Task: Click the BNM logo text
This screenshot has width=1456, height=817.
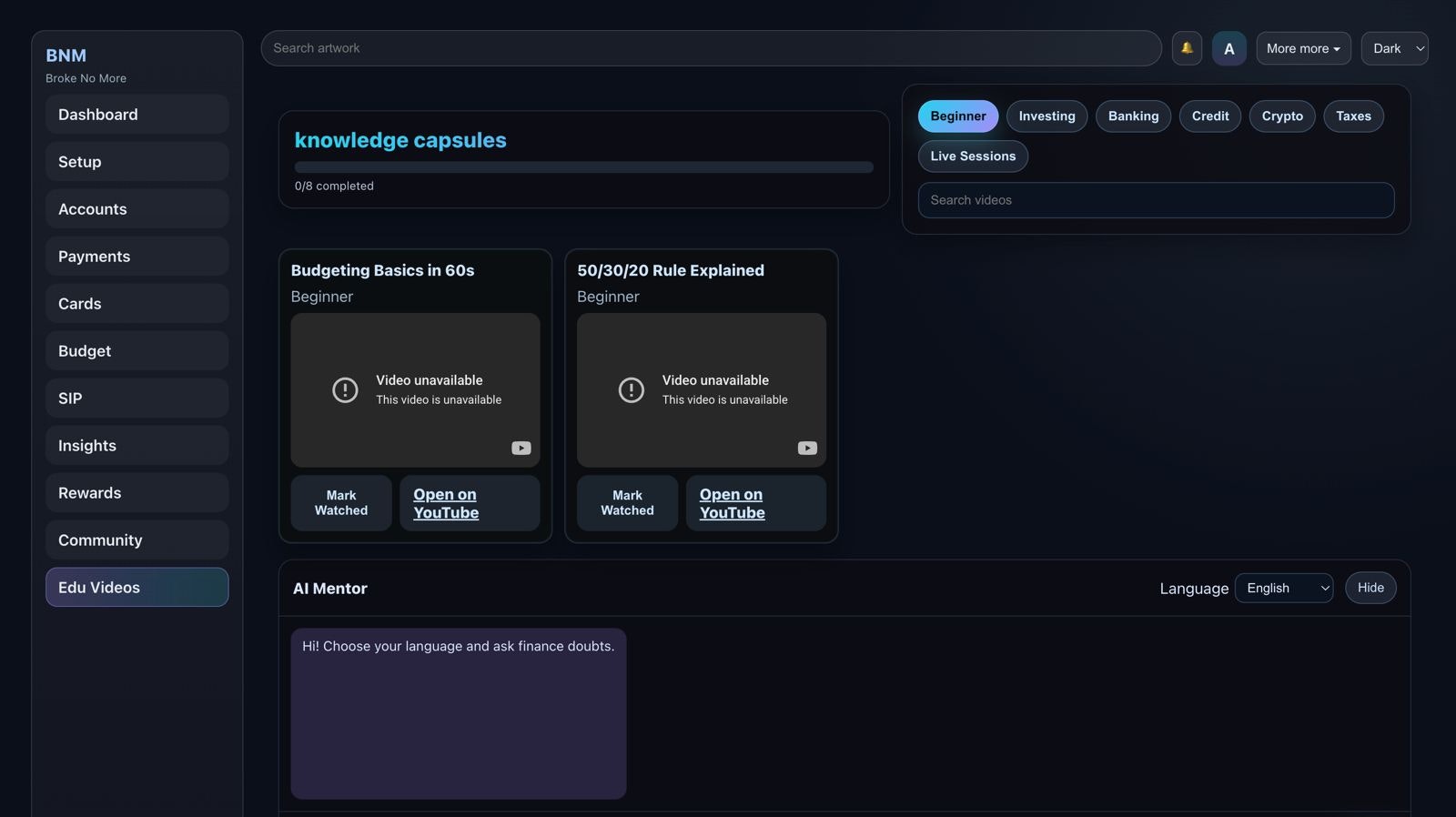Action: [x=66, y=55]
